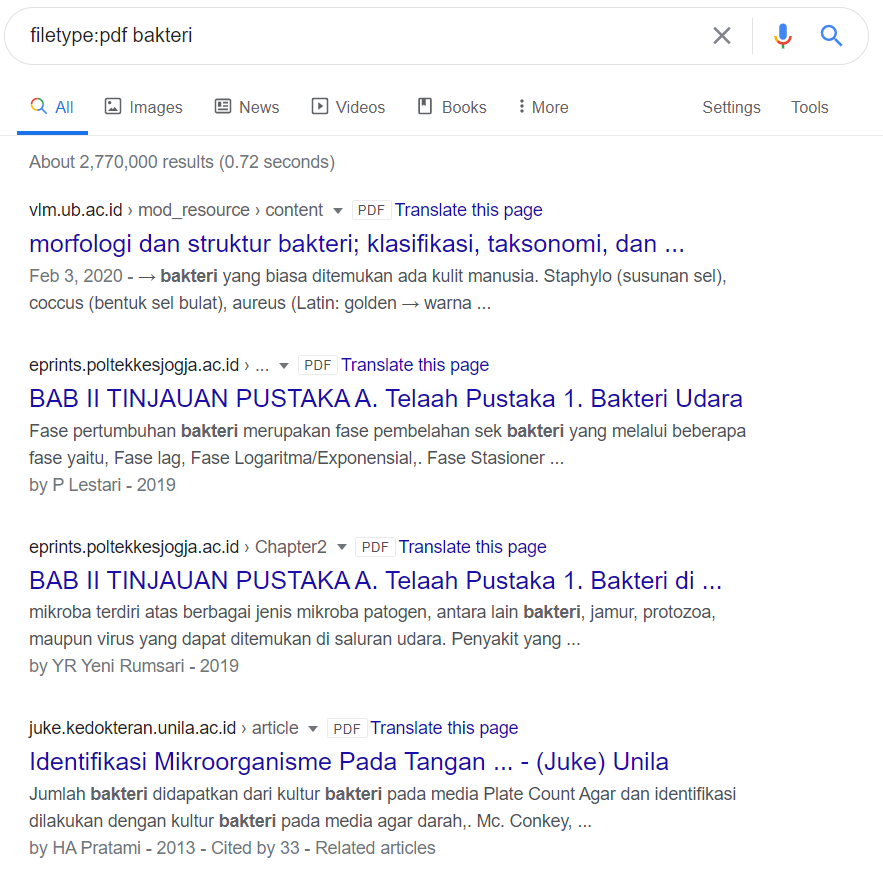Screen dimensions: 883x872
Task: Expand the More search categories menu
Action: coord(543,107)
